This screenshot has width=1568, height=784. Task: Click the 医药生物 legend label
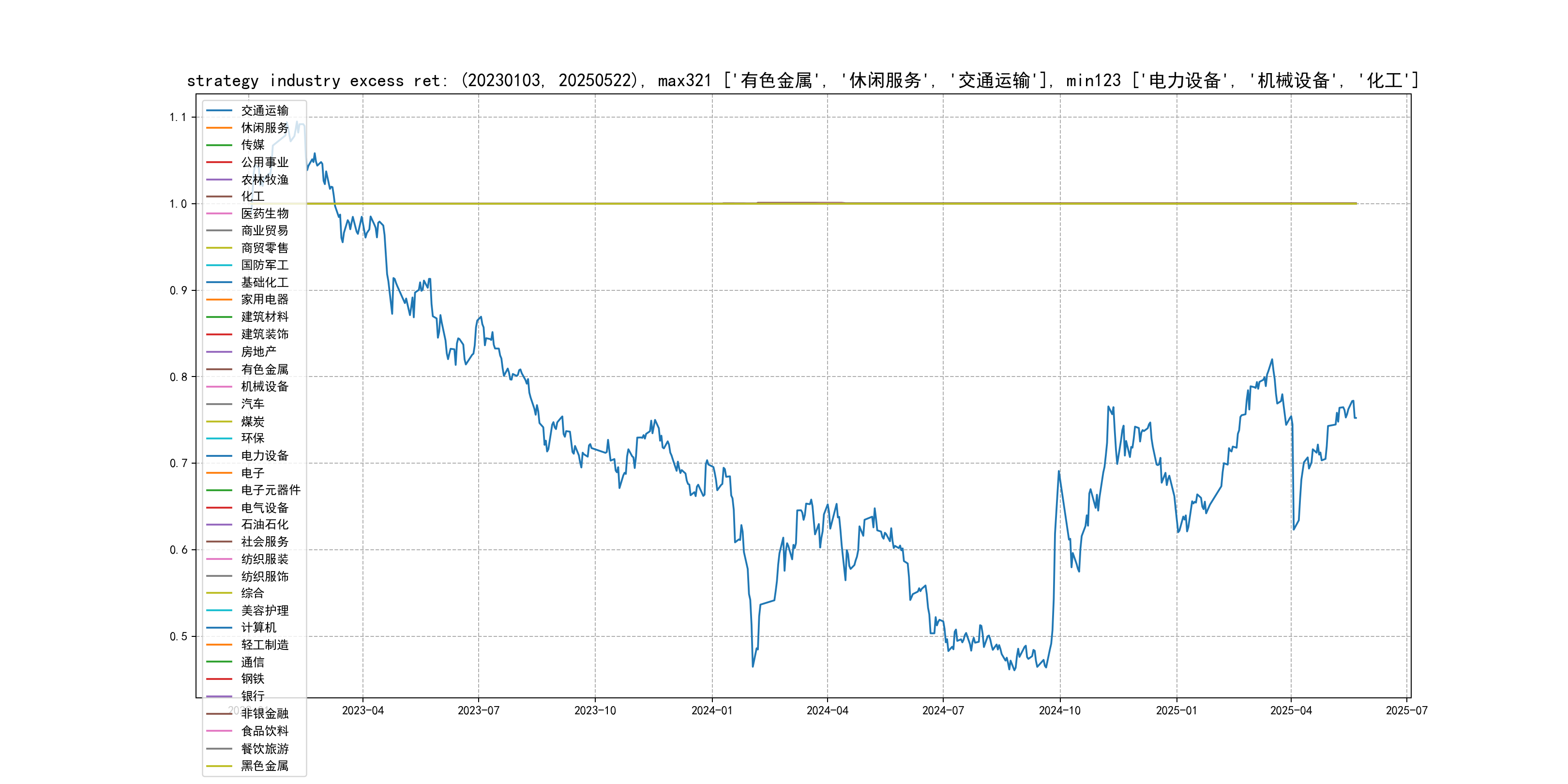(x=264, y=213)
